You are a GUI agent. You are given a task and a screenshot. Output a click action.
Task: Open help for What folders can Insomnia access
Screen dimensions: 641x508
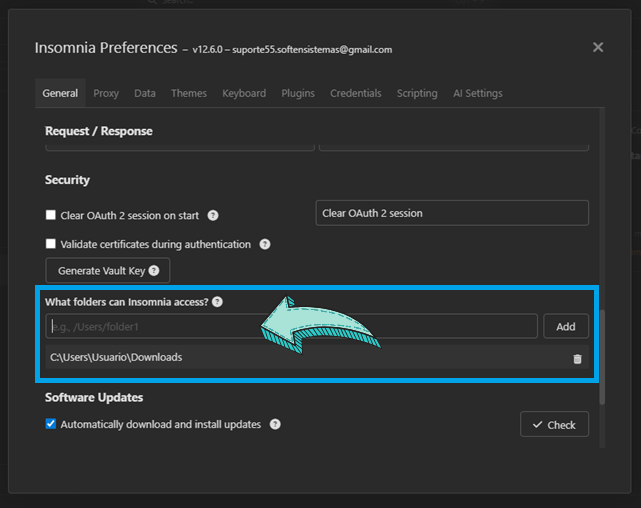coord(217,302)
